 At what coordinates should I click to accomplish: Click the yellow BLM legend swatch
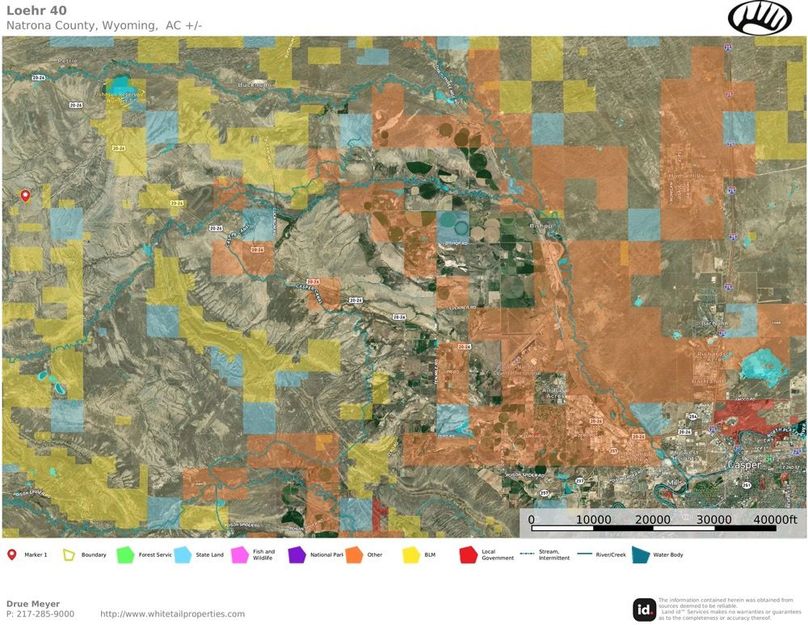pyautogui.click(x=410, y=554)
